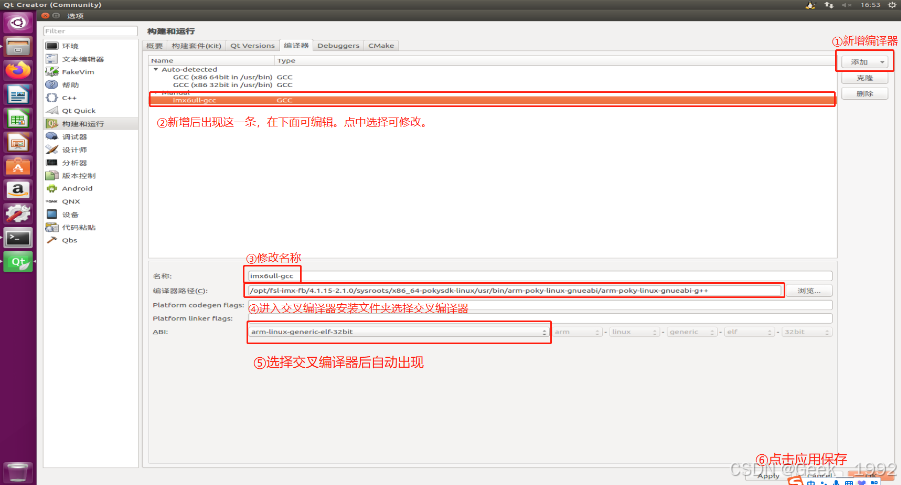
Task: Open the 16:53 clock menu
Action: pos(870,5)
